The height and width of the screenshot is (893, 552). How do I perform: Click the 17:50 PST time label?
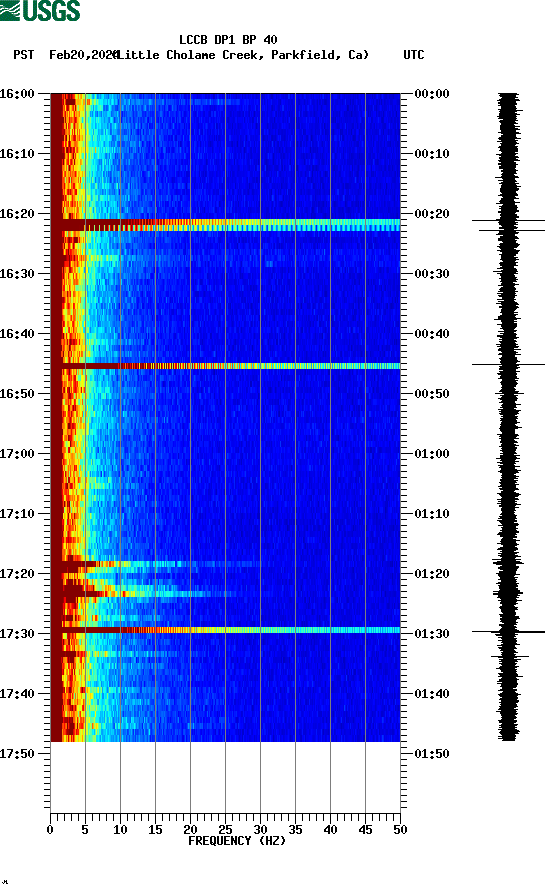[x=17, y=754]
